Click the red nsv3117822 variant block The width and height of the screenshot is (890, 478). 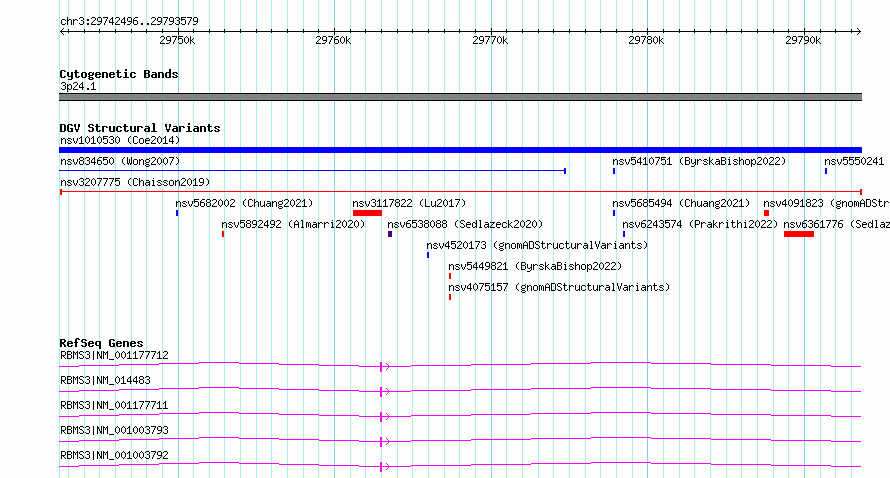(367, 213)
